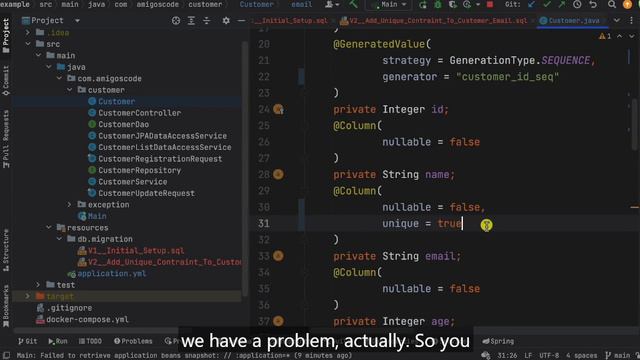
Task: Collapse the main folder
Action: pyautogui.click(x=38, y=55)
